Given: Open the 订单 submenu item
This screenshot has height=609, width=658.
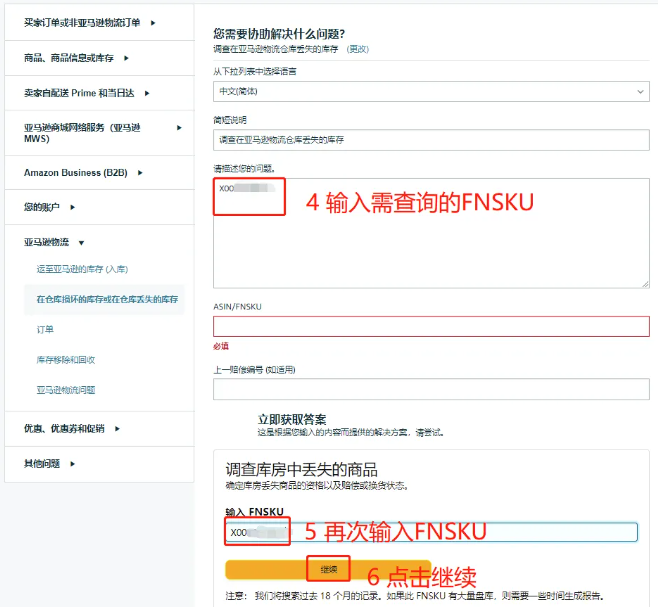Looking at the screenshot, I should click(45, 329).
